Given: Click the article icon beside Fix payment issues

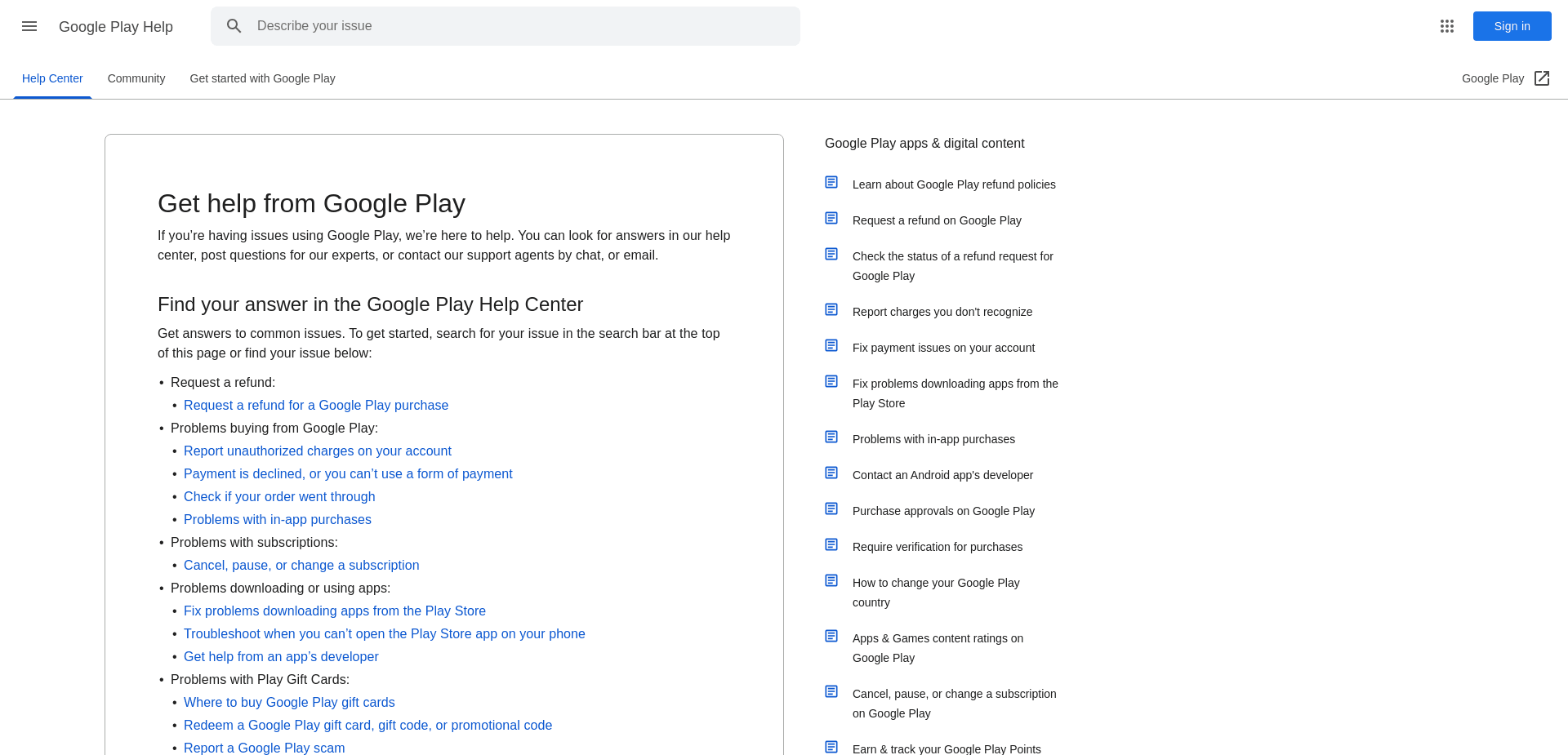Looking at the screenshot, I should (x=831, y=345).
